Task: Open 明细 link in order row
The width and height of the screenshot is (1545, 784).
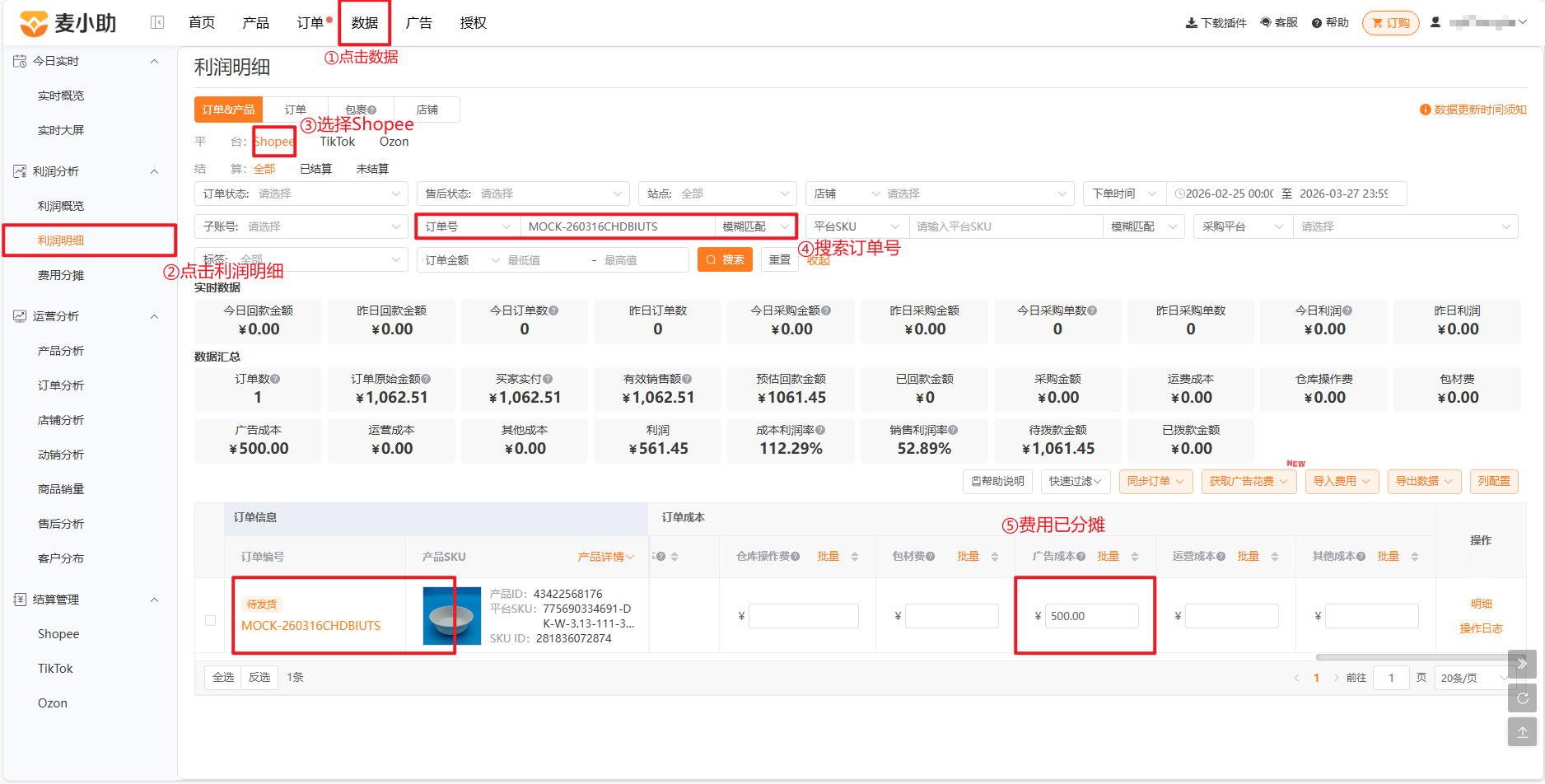Action: tap(1481, 604)
